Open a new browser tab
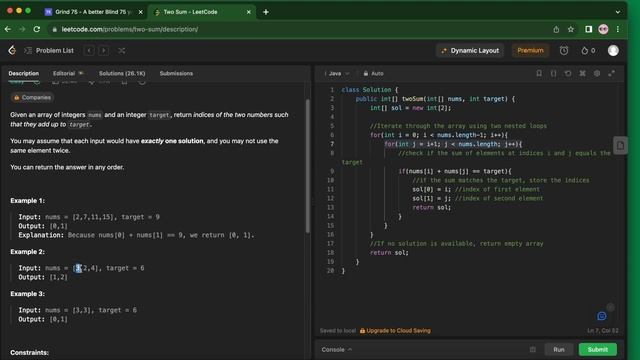 coord(266,12)
